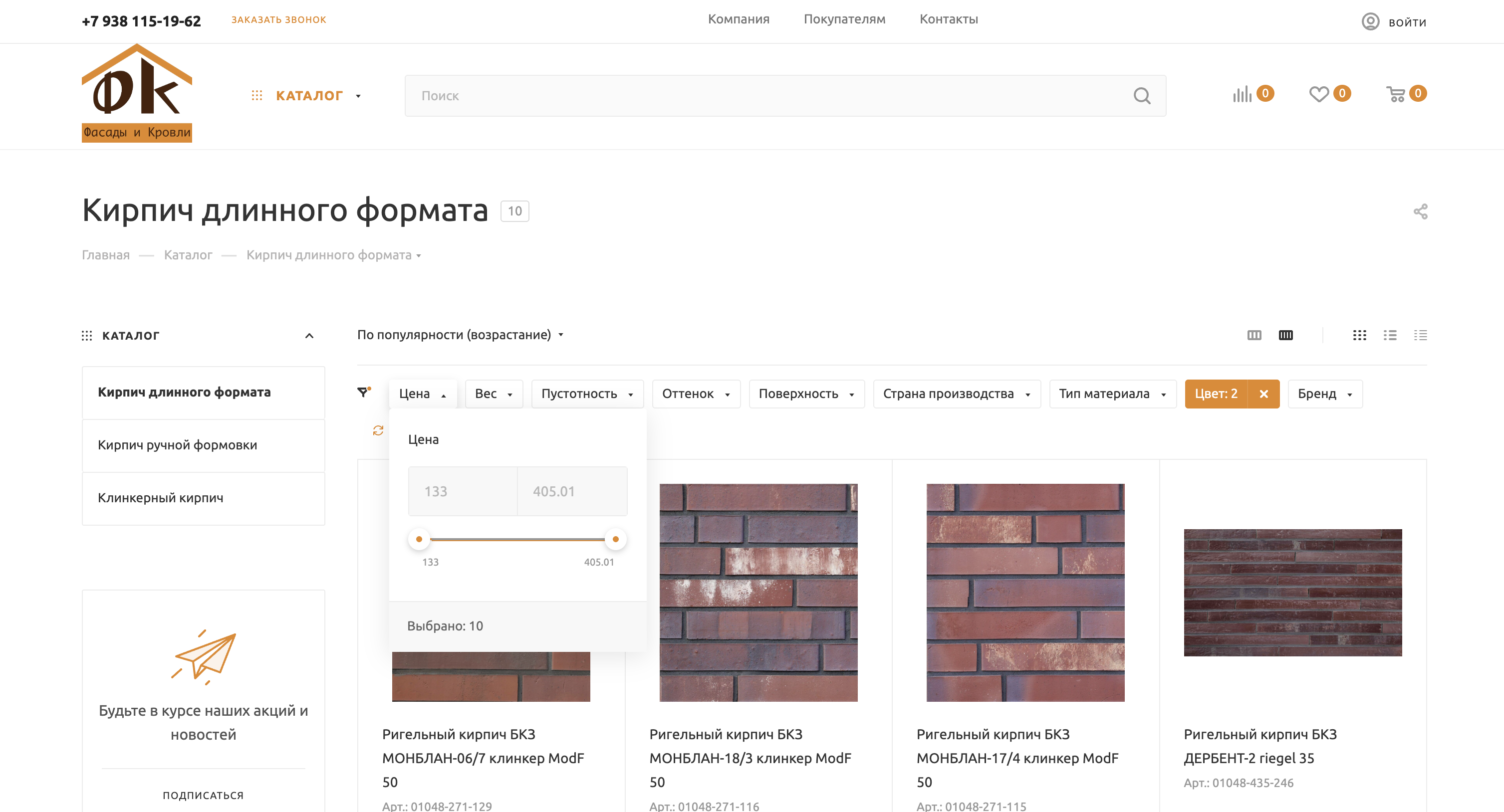Open the Компания menu item

click(x=739, y=19)
